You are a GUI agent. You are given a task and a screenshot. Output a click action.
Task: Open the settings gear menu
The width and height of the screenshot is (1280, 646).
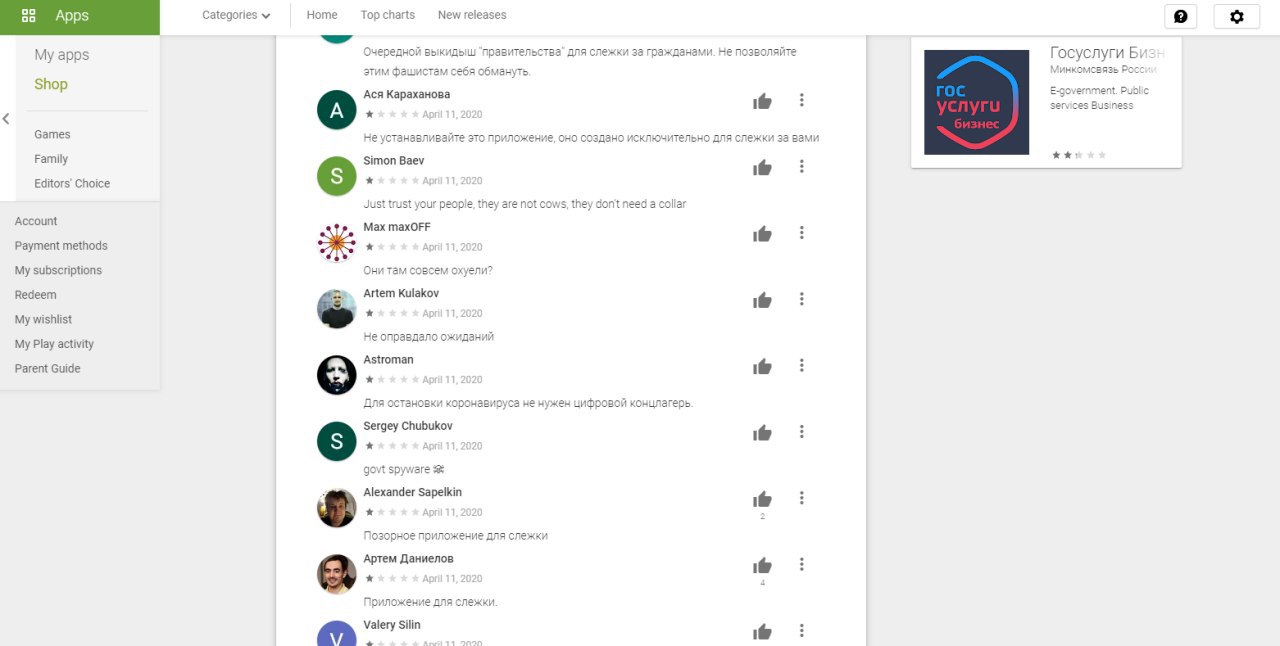pyautogui.click(x=1236, y=16)
